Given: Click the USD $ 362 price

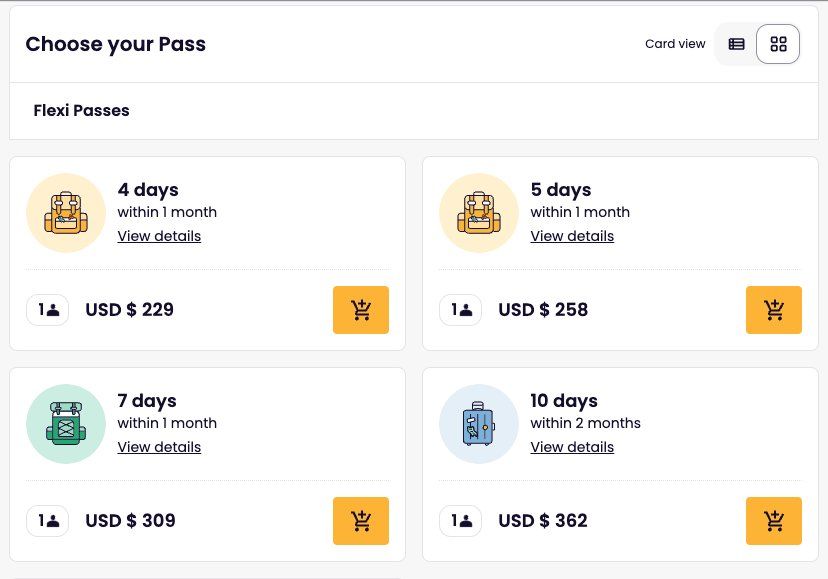Looking at the screenshot, I should 543,521.
